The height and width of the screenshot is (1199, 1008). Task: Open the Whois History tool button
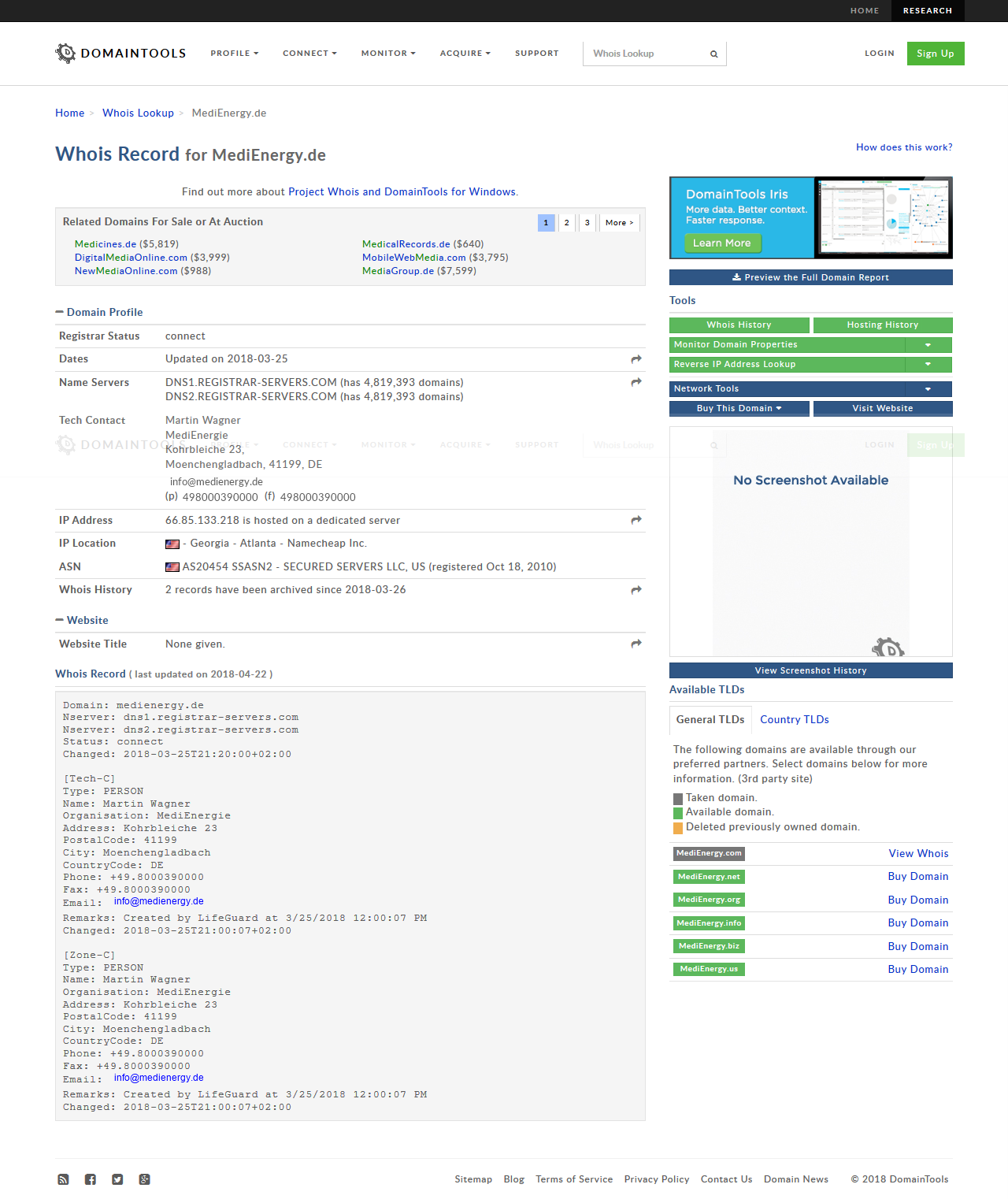click(x=739, y=325)
